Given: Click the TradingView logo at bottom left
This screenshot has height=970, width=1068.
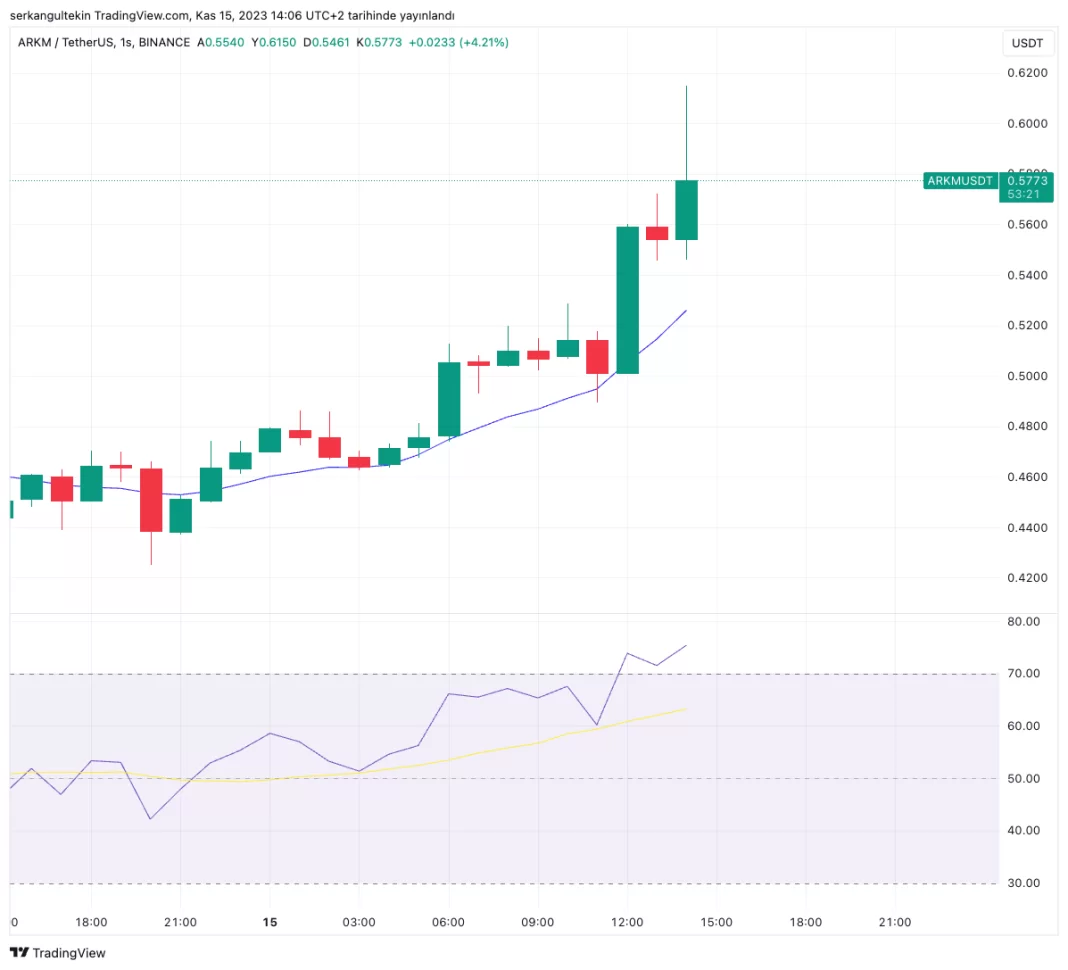Looking at the screenshot, I should (x=57, y=953).
